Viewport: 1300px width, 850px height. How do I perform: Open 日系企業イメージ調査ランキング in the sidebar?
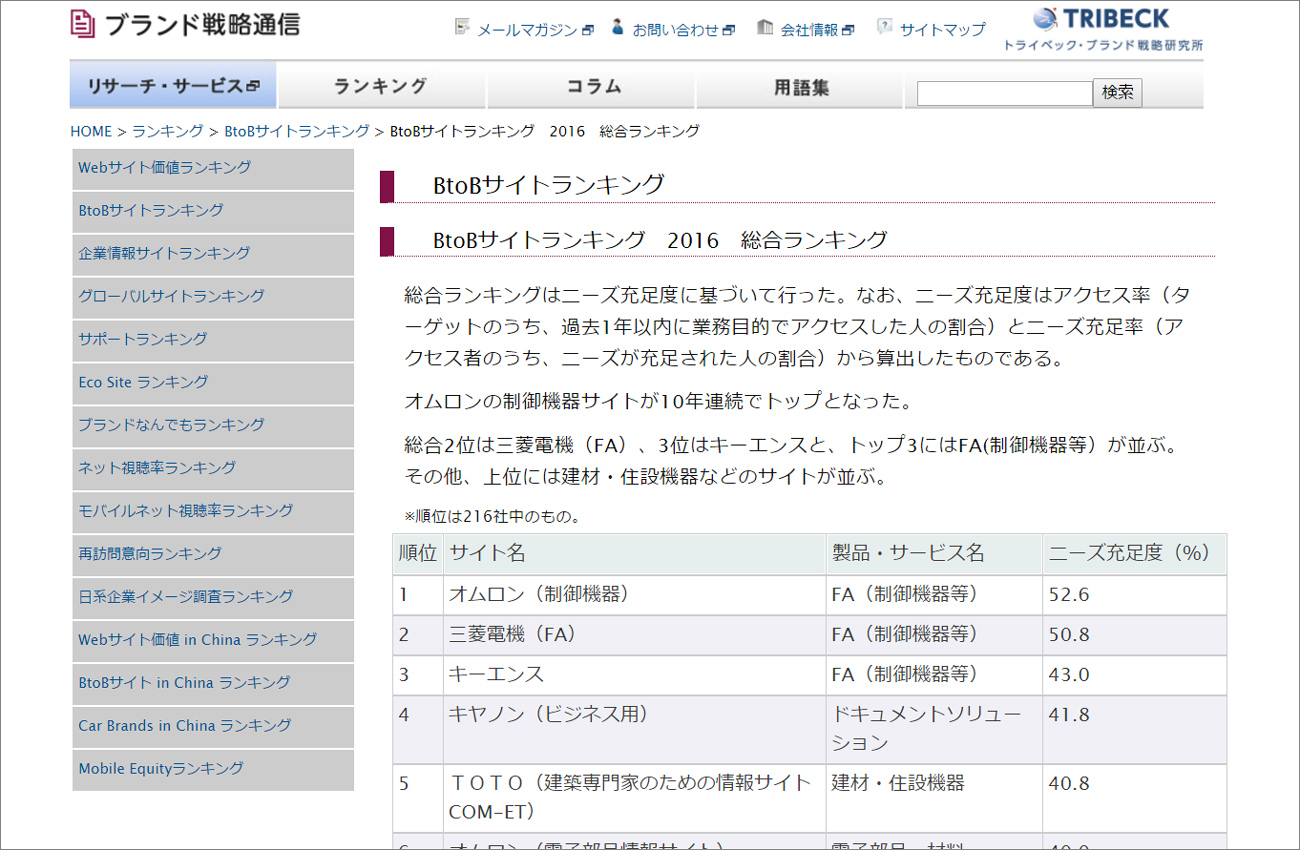(x=212, y=598)
